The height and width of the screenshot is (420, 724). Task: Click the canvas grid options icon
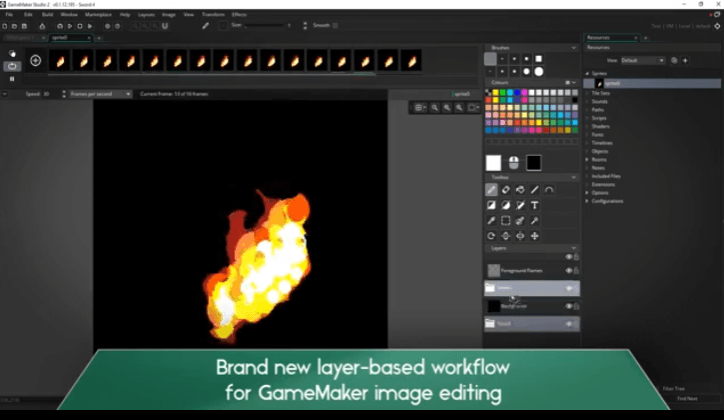pos(420,108)
